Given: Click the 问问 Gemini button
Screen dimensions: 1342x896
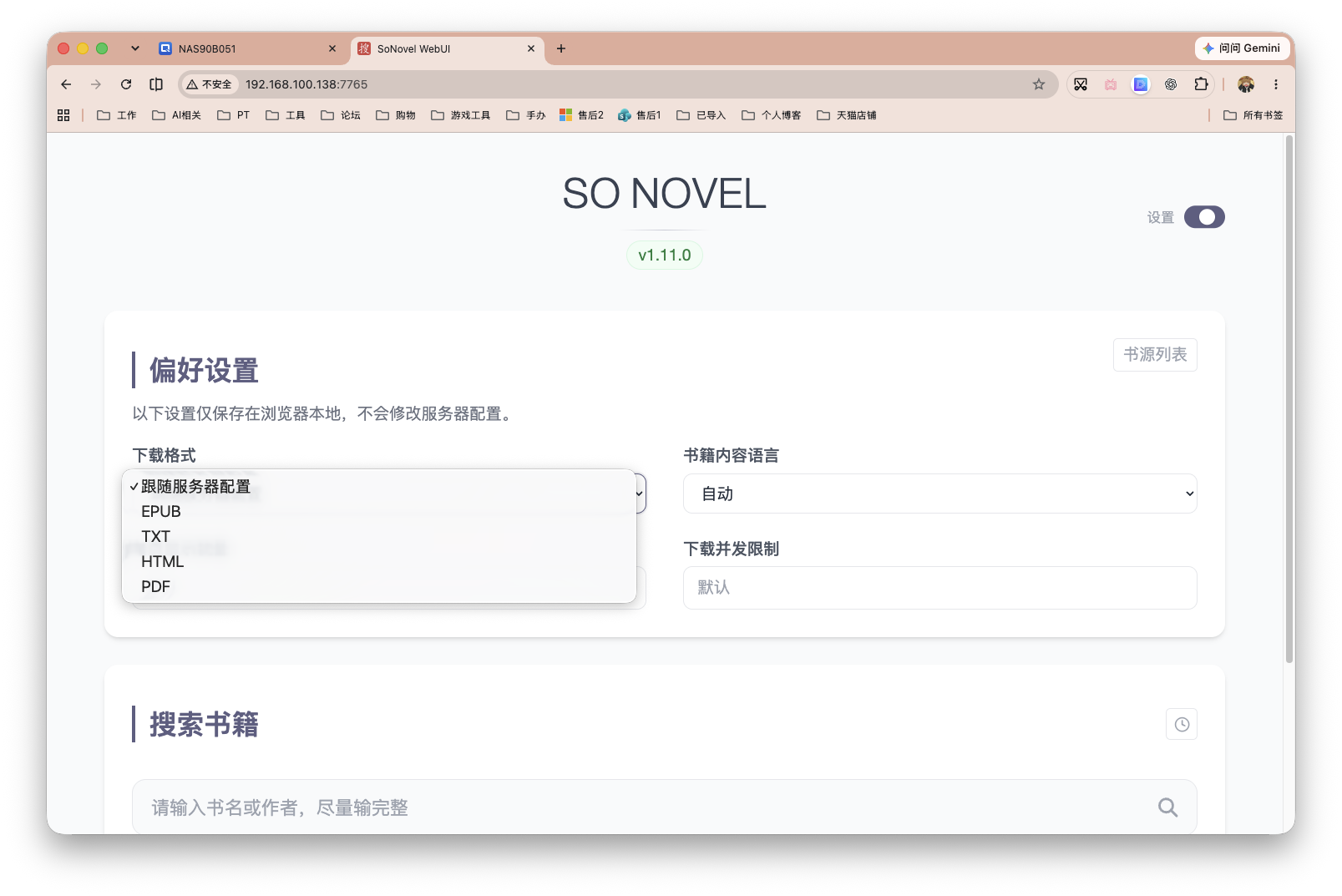Looking at the screenshot, I should click(x=1241, y=48).
